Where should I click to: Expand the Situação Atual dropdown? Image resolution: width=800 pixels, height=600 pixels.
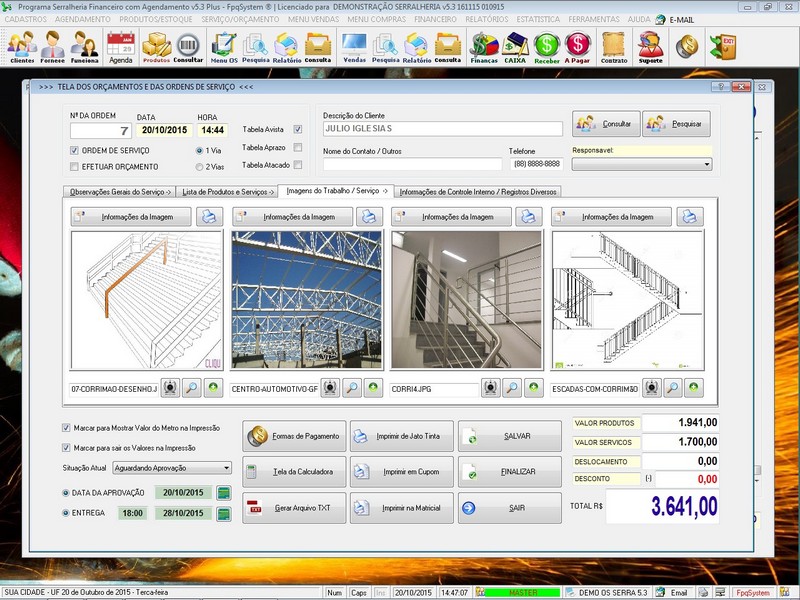(x=227, y=467)
